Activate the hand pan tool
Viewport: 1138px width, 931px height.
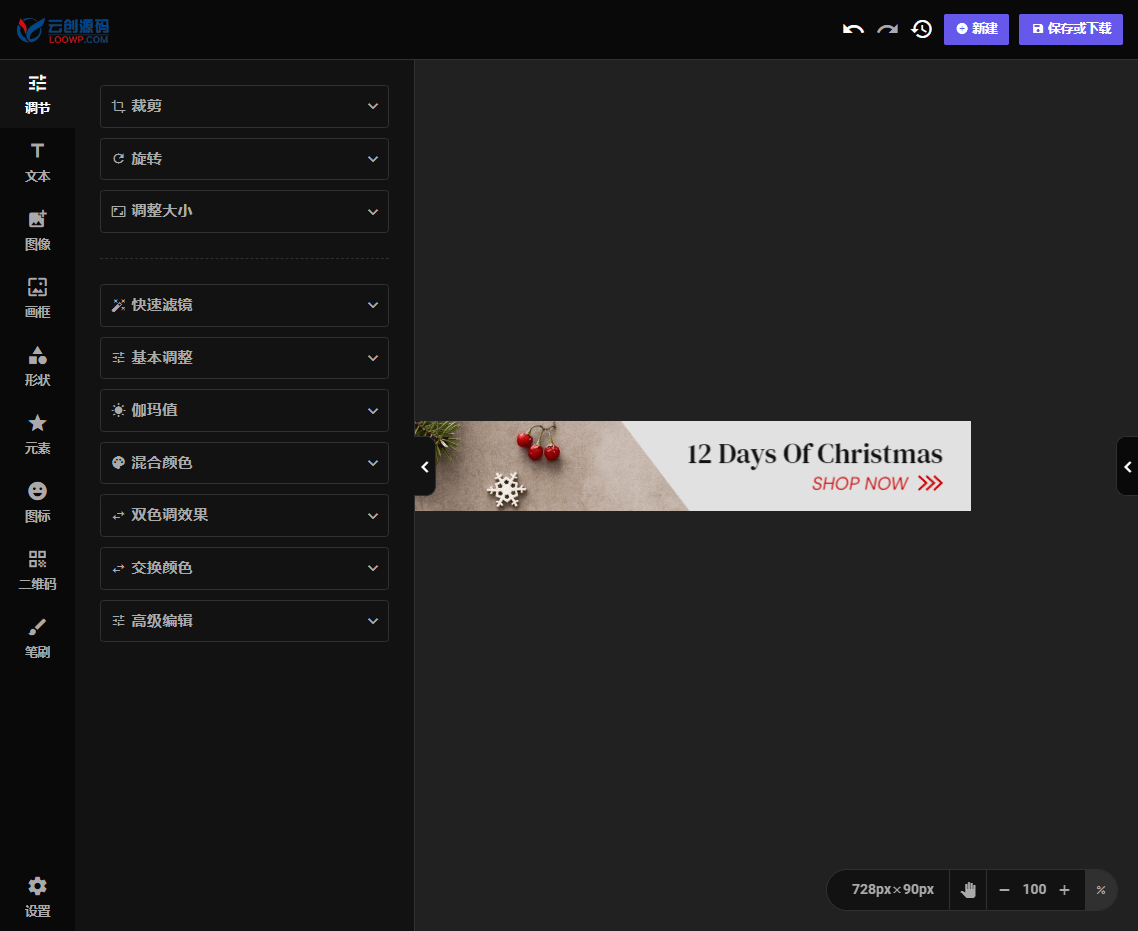[x=968, y=890]
